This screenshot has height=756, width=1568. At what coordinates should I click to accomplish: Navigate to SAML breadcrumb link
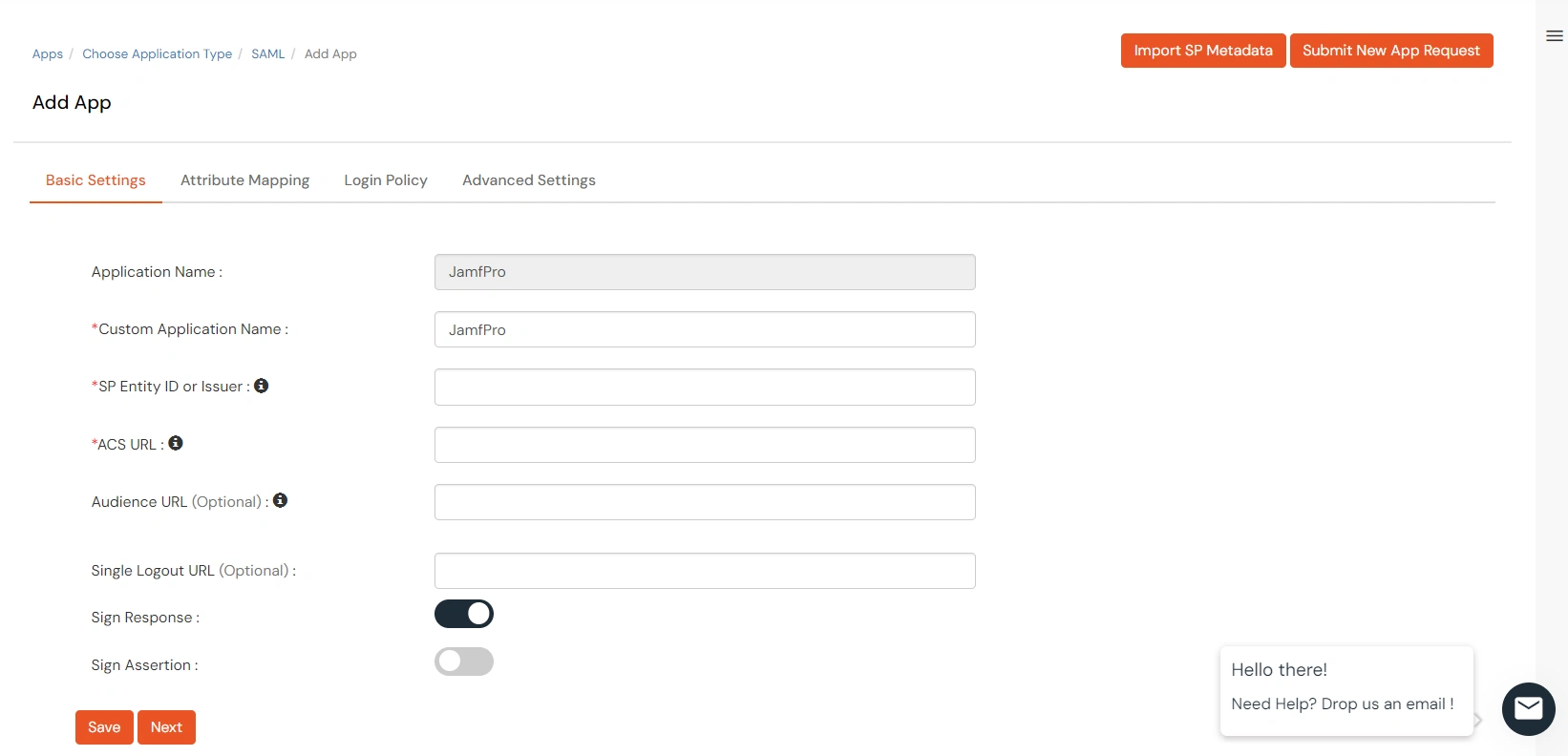[268, 54]
